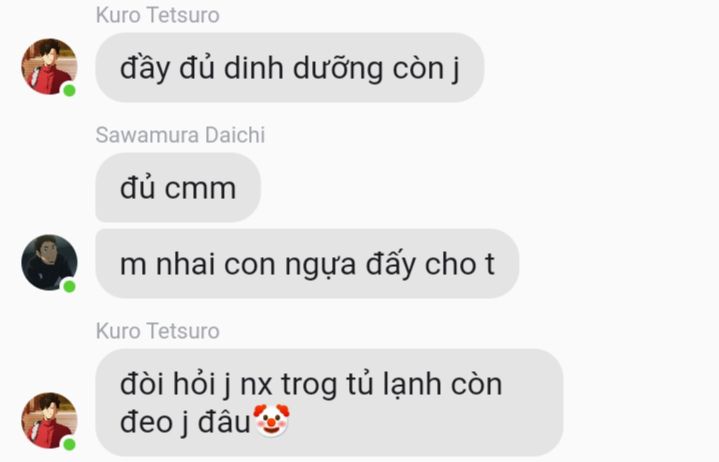The height and width of the screenshot is (462, 719).
Task: Select the message 'đầy đủ dinh dưỡng còn j'
Action: (x=290, y=67)
